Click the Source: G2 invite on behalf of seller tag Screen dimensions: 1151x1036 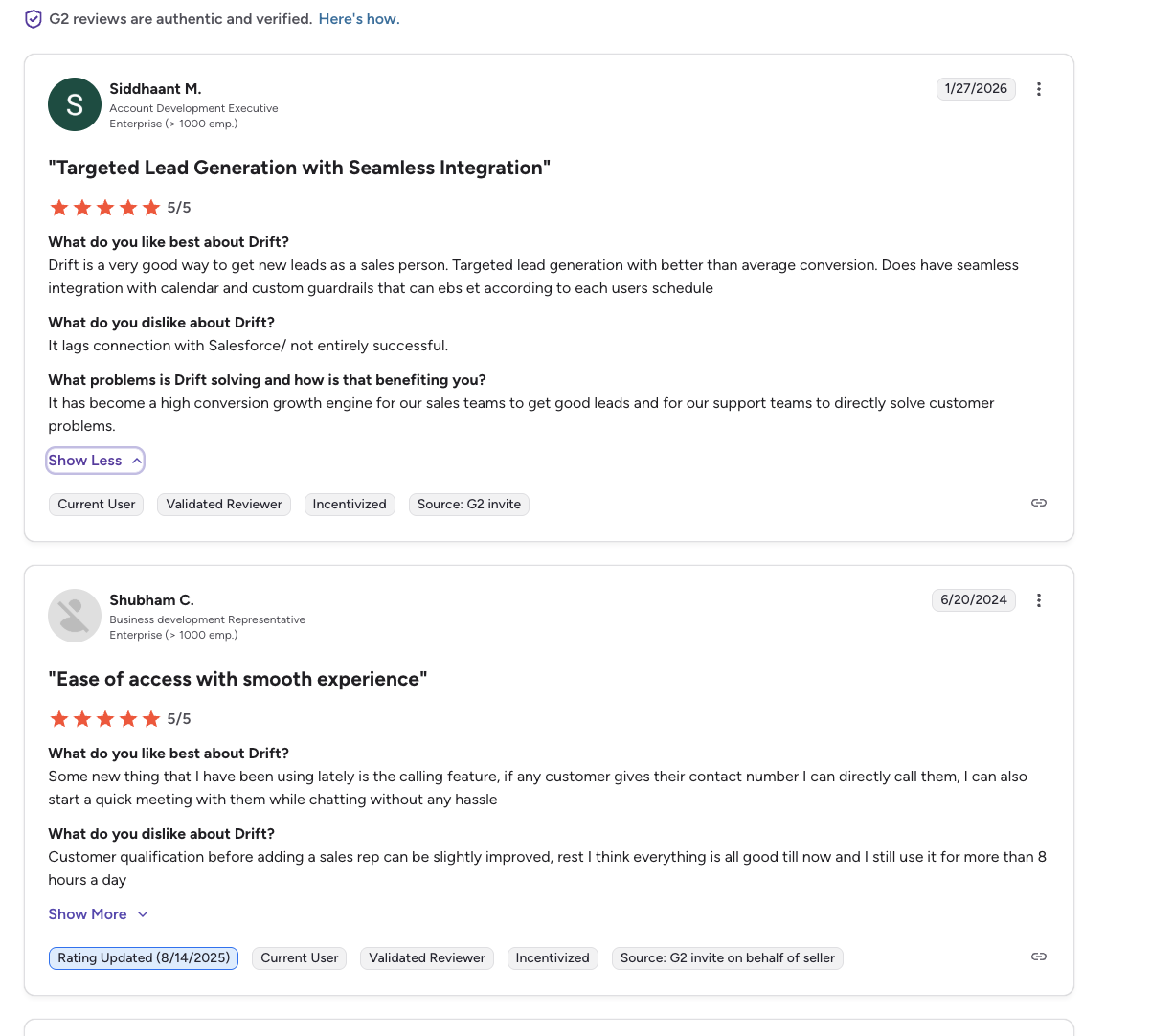pyautogui.click(x=727, y=957)
